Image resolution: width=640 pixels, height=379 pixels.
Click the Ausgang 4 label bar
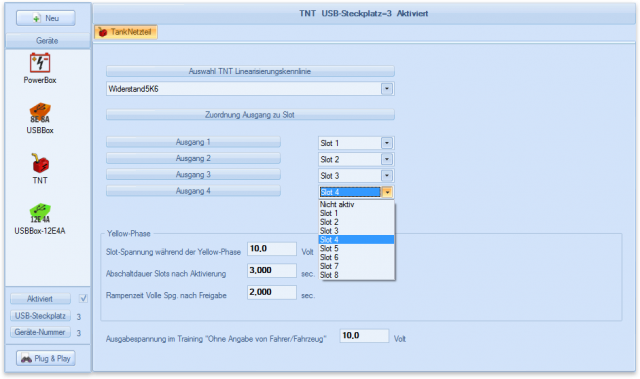(193, 191)
